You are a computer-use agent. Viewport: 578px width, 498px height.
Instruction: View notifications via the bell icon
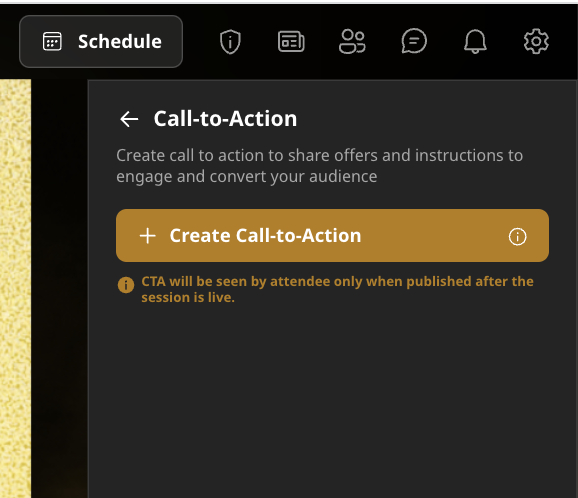(475, 41)
